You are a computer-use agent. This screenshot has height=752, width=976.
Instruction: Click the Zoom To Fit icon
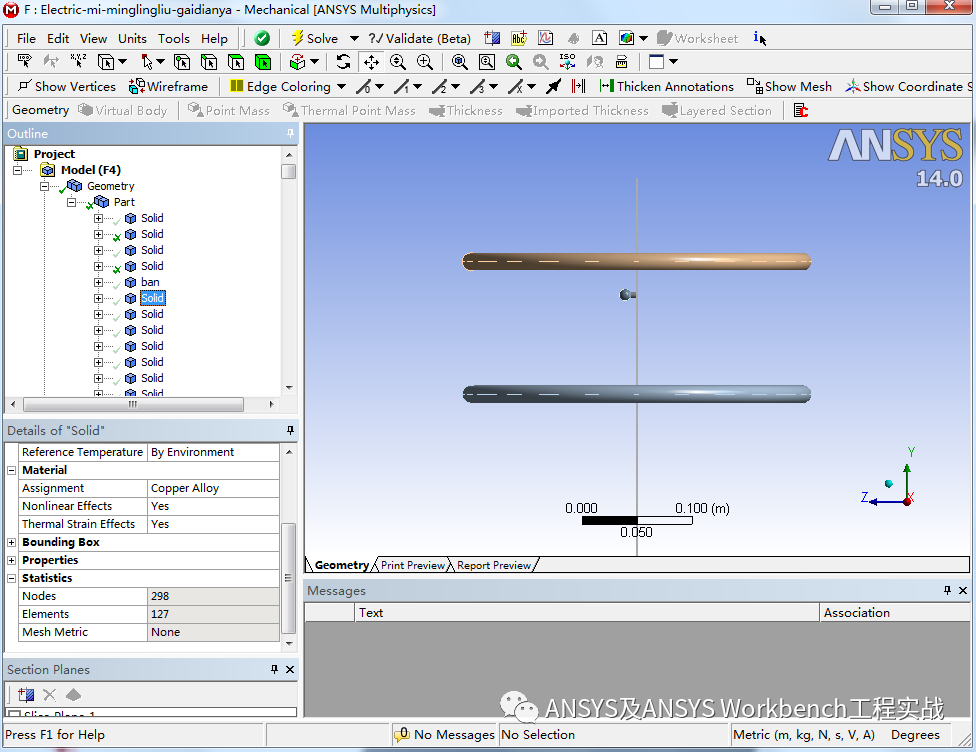pyautogui.click(x=459, y=62)
